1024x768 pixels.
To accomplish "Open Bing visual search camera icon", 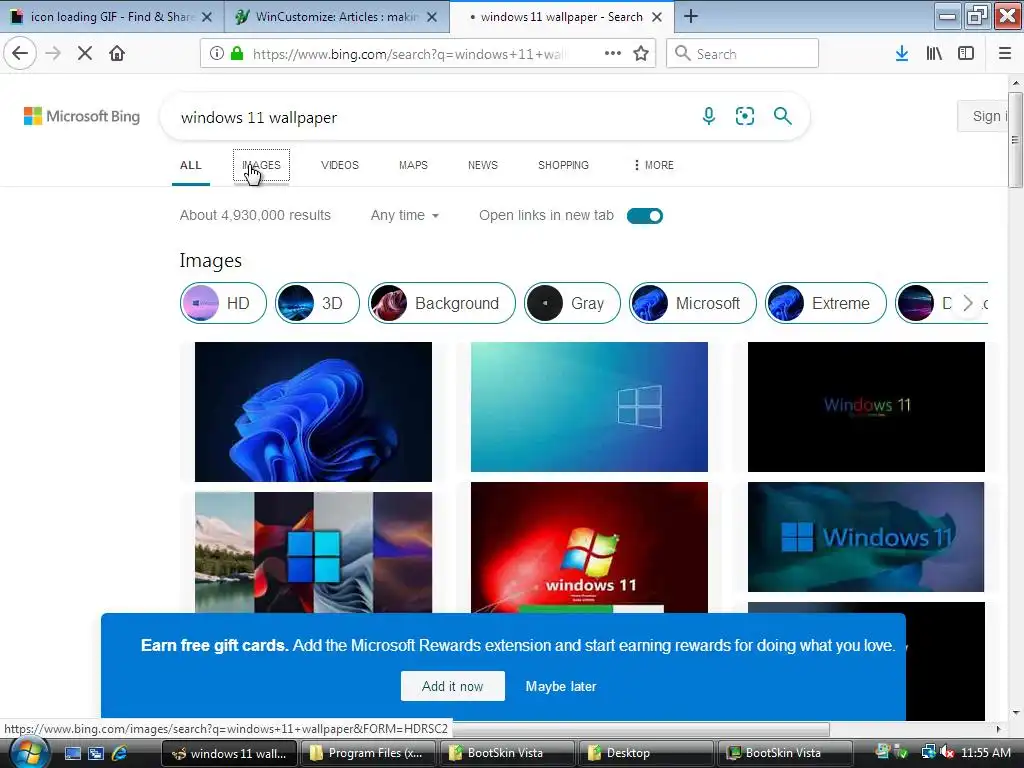I will 744,116.
